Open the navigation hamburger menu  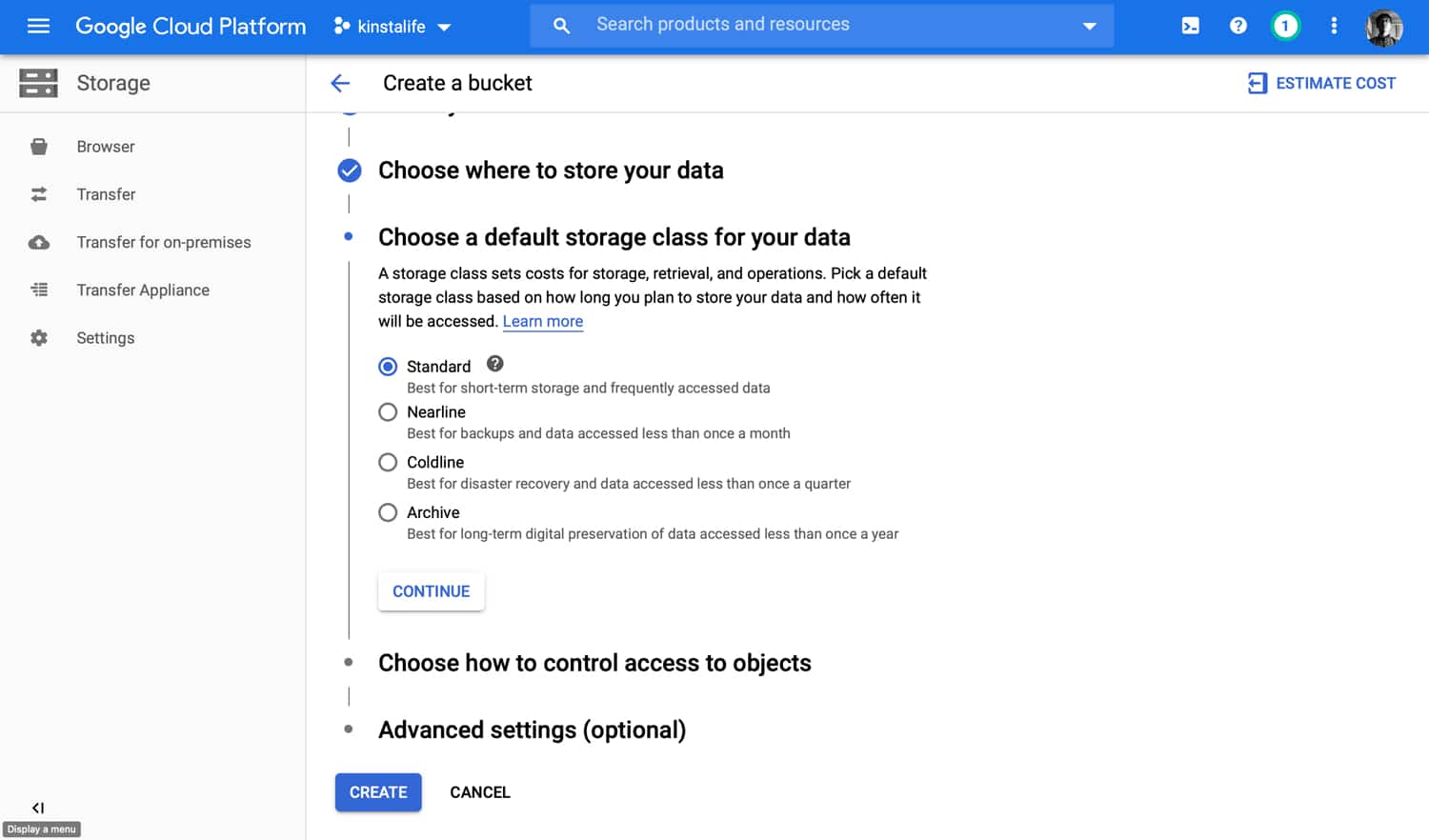click(x=38, y=26)
